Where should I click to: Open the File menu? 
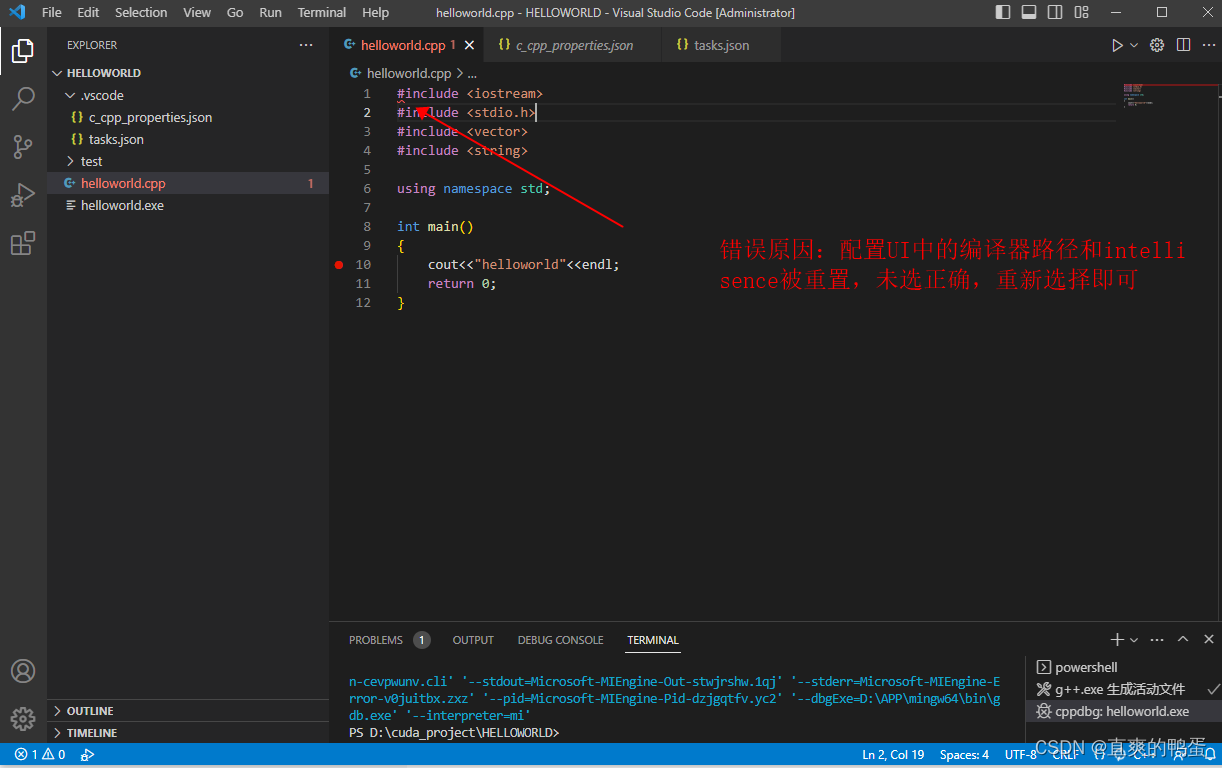pyautogui.click(x=52, y=13)
